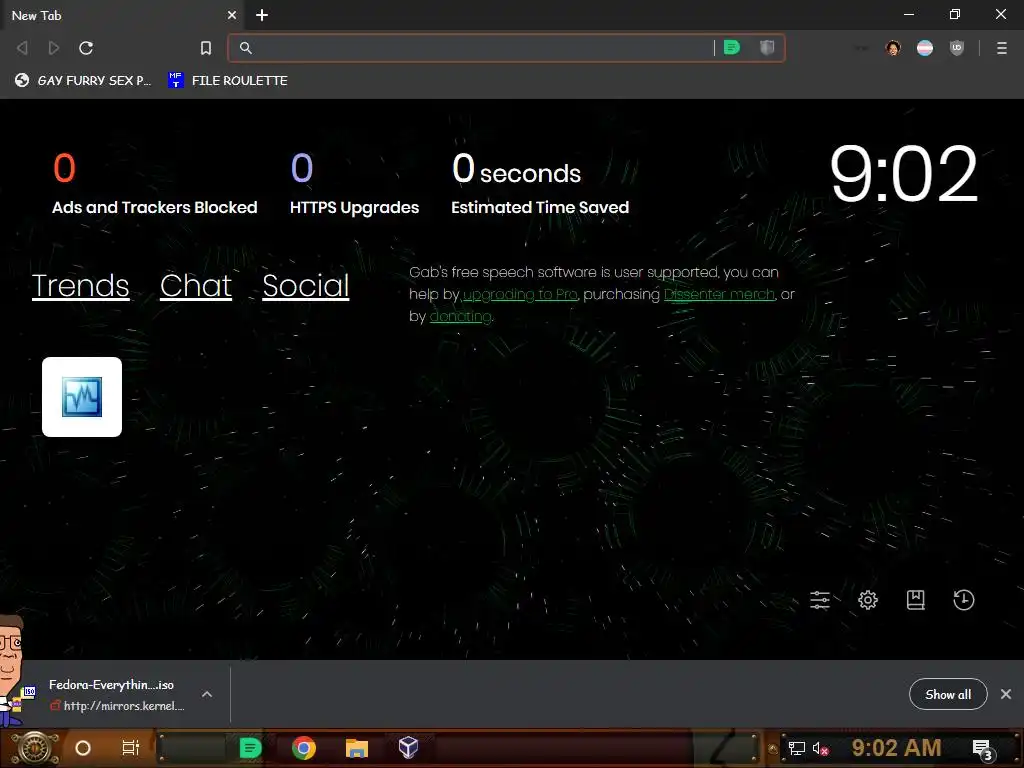Viewport: 1024px width, 768px height.
Task: Follow the Dissenter merch link
Action: 719,295
